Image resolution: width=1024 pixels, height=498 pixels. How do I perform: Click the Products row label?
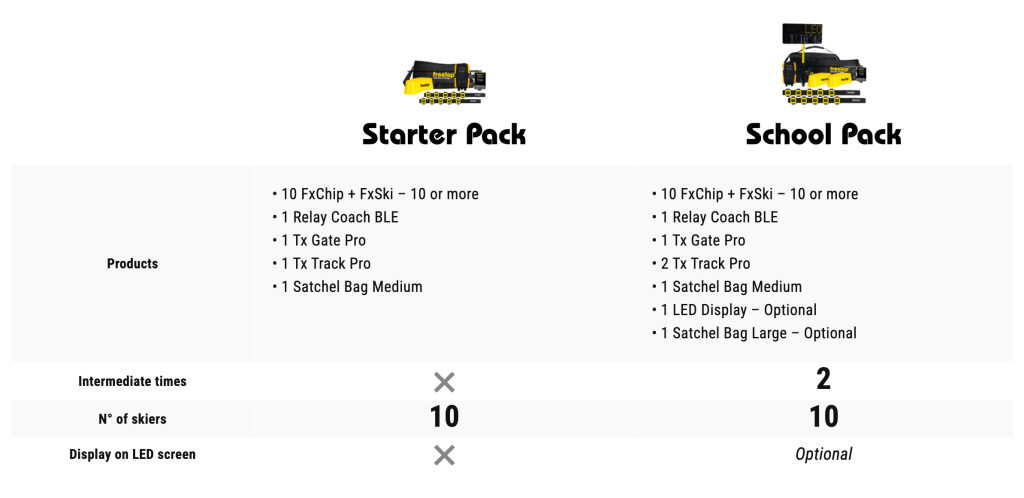tap(133, 264)
